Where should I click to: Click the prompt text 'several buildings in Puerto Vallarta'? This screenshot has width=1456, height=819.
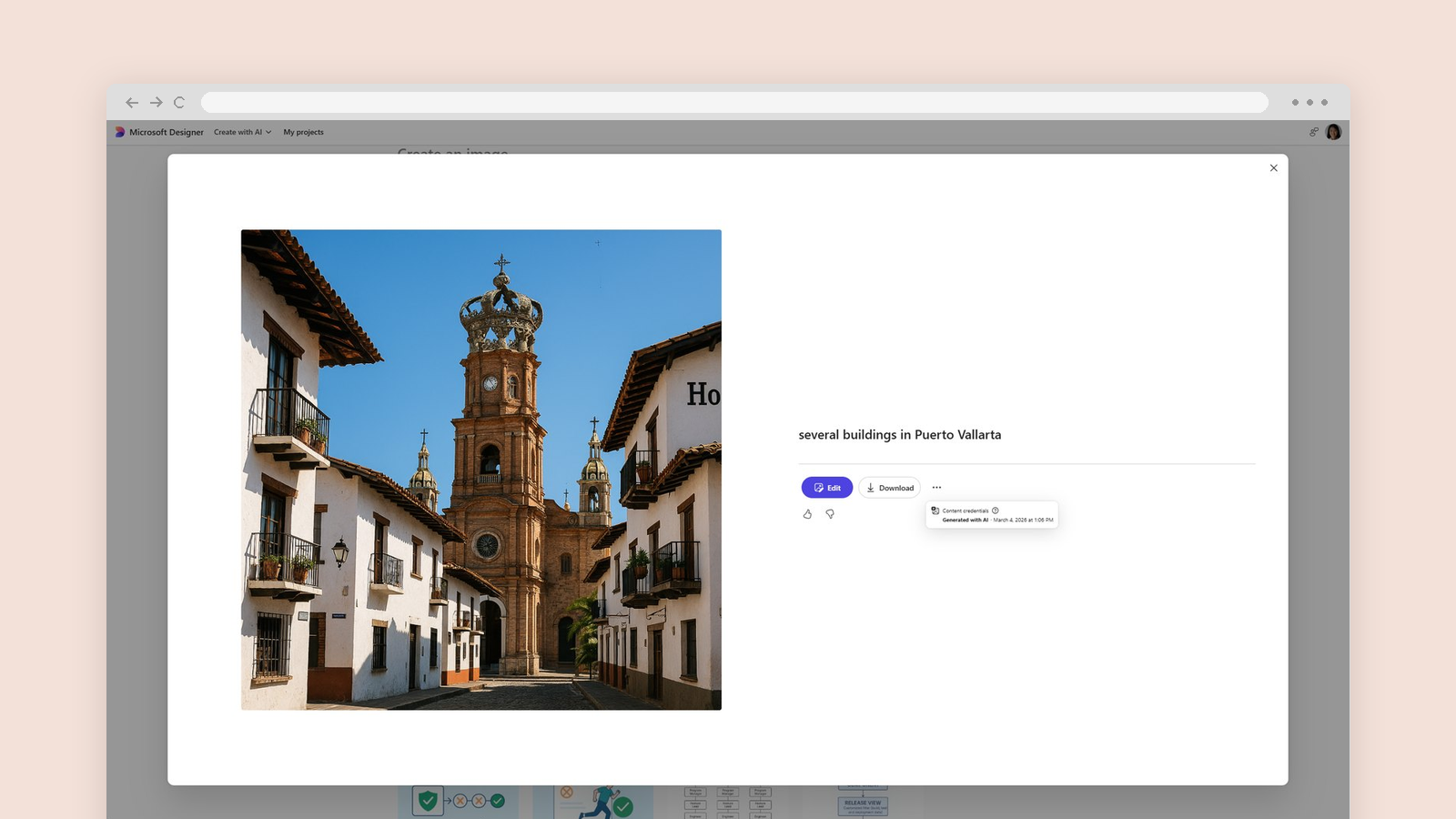point(900,435)
